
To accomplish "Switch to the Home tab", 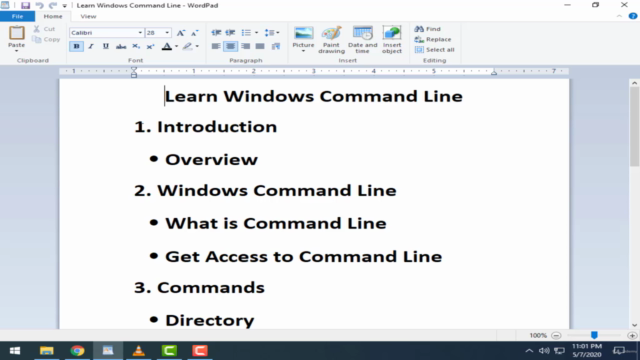I will [x=53, y=16].
